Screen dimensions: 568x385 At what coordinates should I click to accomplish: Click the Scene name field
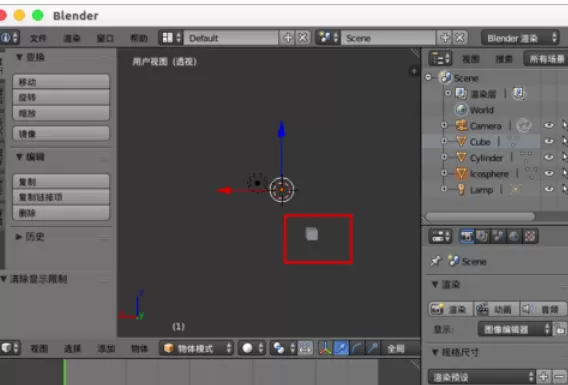tap(388, 38)
